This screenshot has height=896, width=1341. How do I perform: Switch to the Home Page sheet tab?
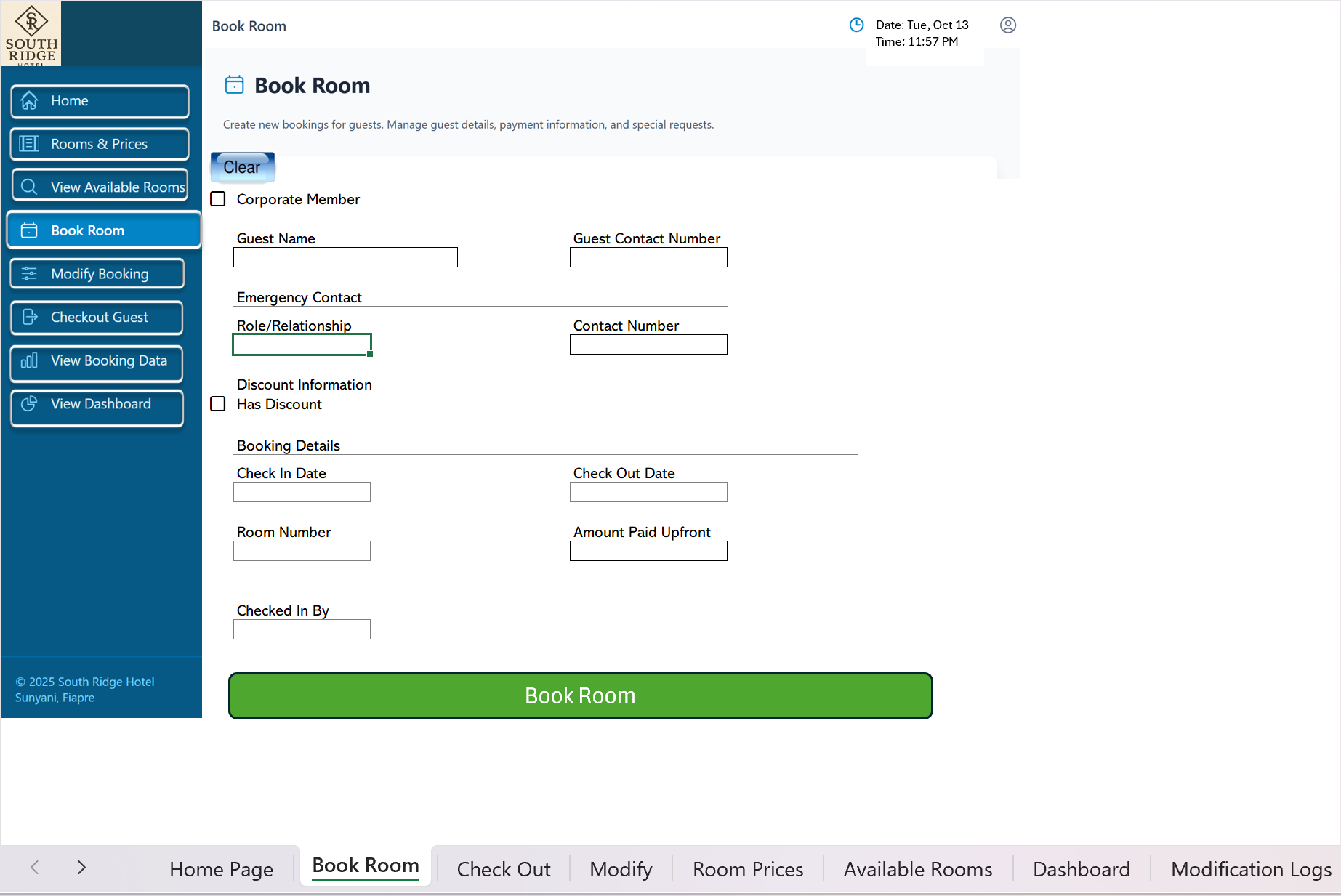pyautogui.click(x=221, y=869)
